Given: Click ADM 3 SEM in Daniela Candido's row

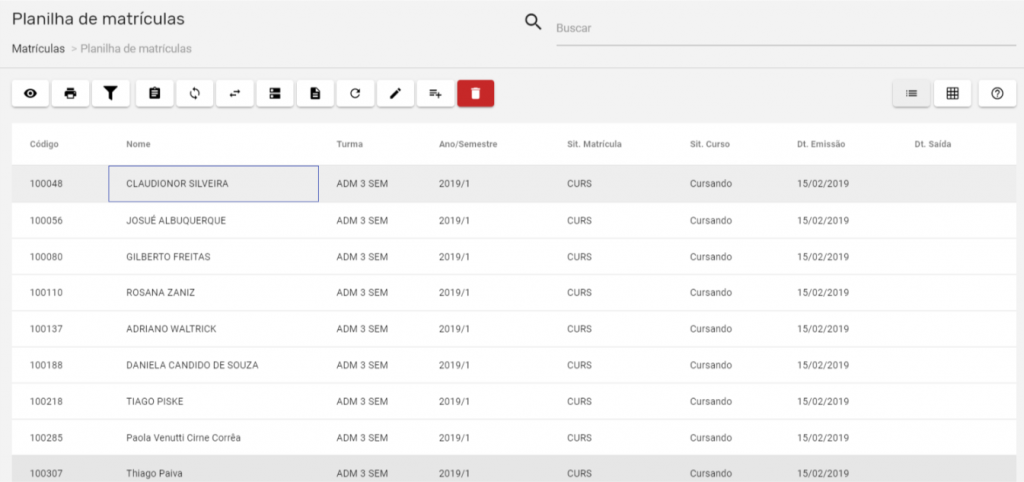Looking at the screenshot, I should [362, 365].
